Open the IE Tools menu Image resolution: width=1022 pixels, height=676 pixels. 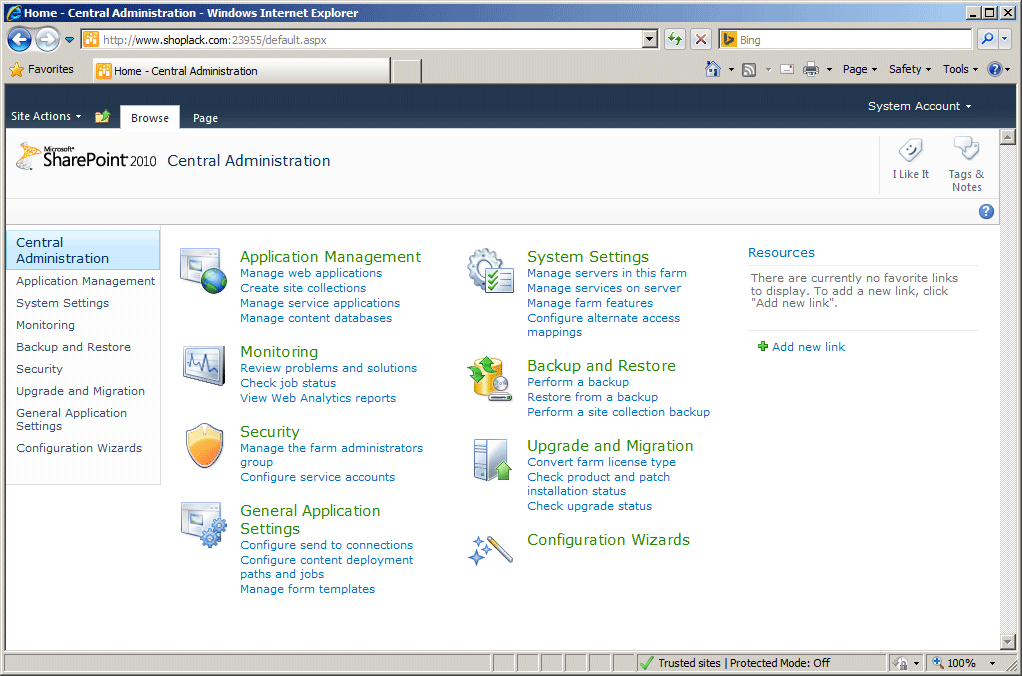pos(960,69)
